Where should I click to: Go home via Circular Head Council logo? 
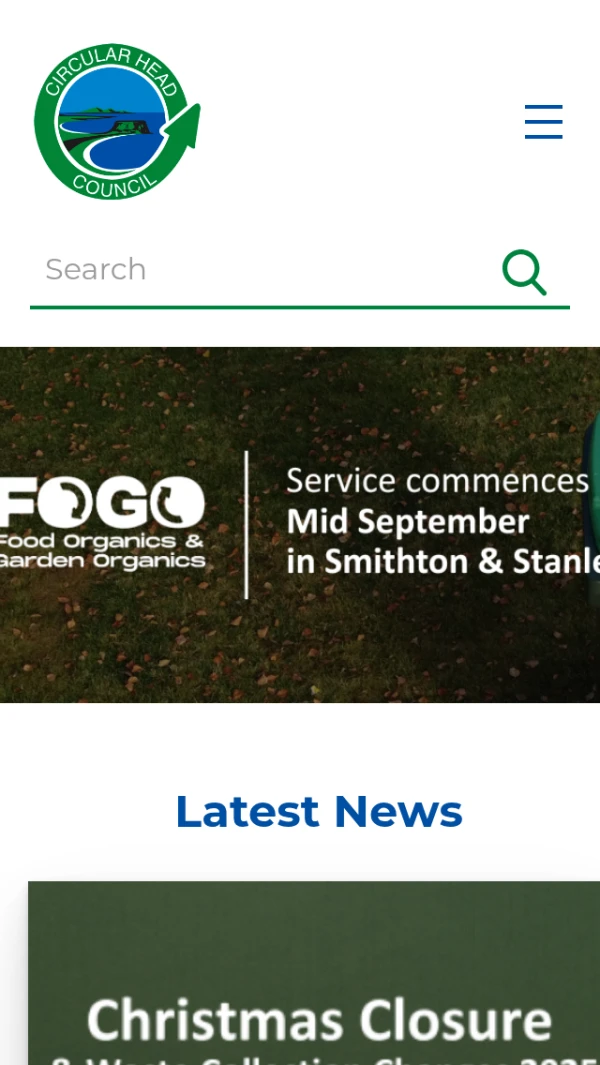[118, 122]
